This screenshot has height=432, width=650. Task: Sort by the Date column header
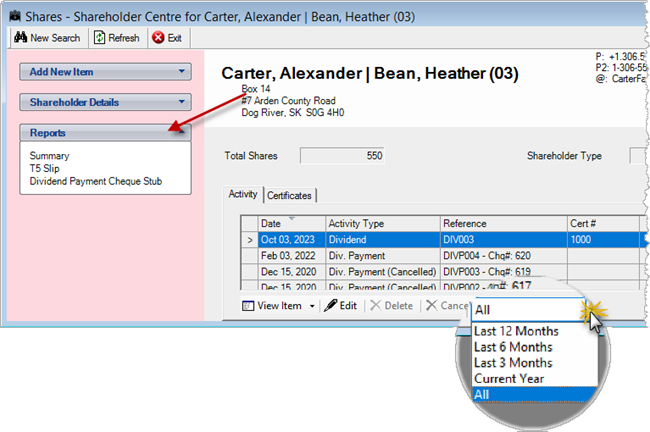click(291, 223)
